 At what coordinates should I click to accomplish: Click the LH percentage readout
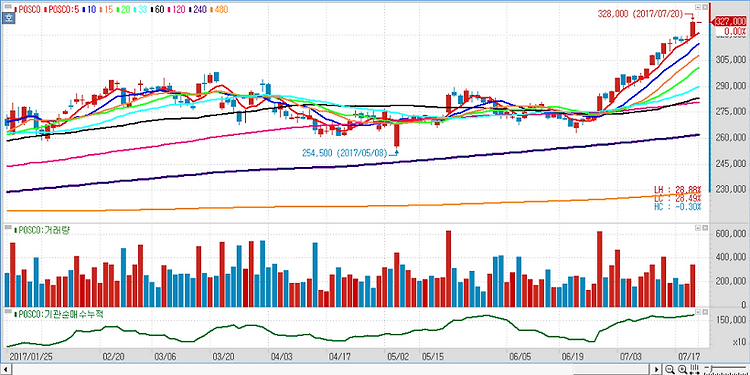pyautogui.click(x=678, y=189)
